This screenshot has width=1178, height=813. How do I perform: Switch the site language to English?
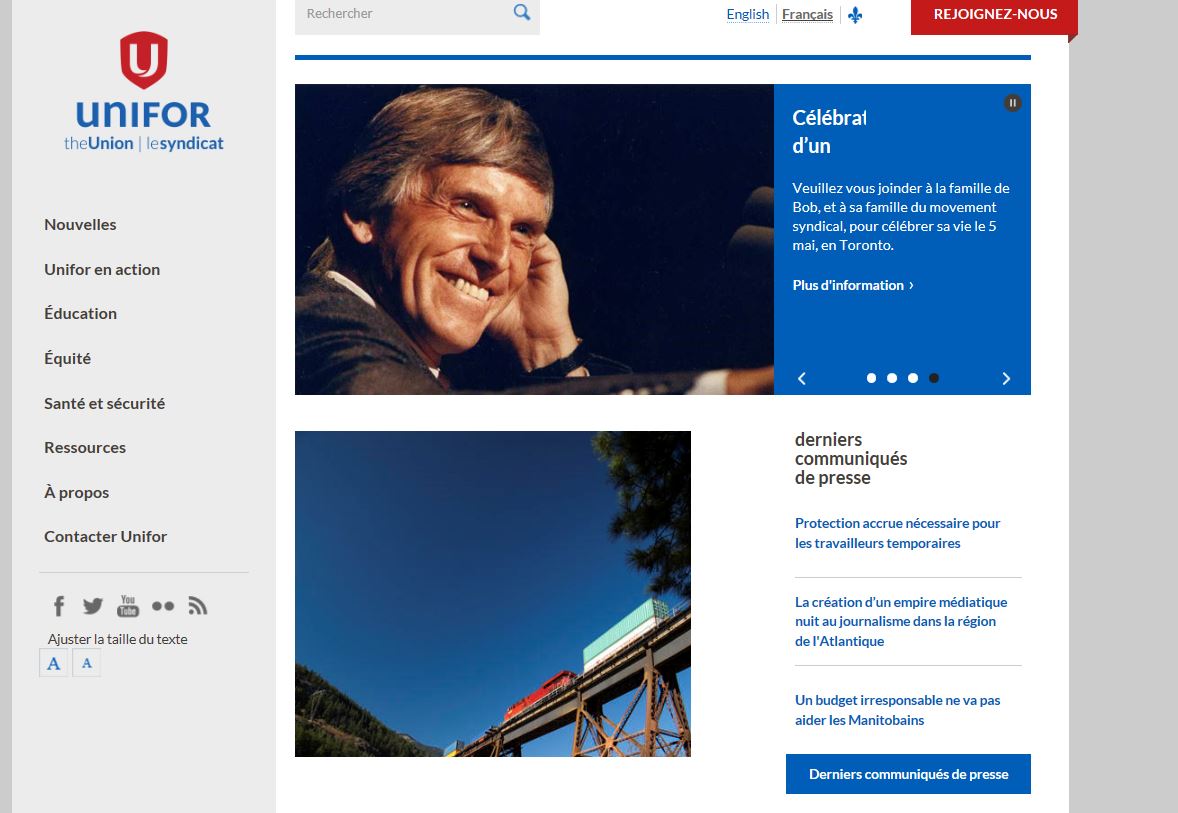coord(748,14)
